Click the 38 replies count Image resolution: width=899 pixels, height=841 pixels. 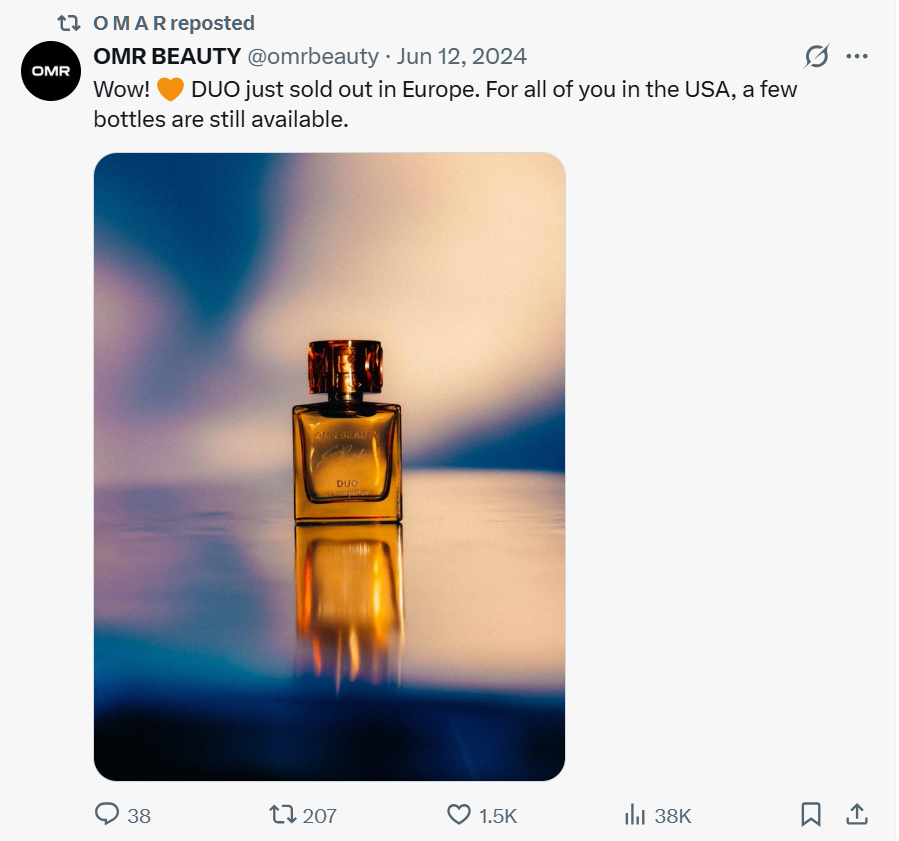[x=139, y=816]
